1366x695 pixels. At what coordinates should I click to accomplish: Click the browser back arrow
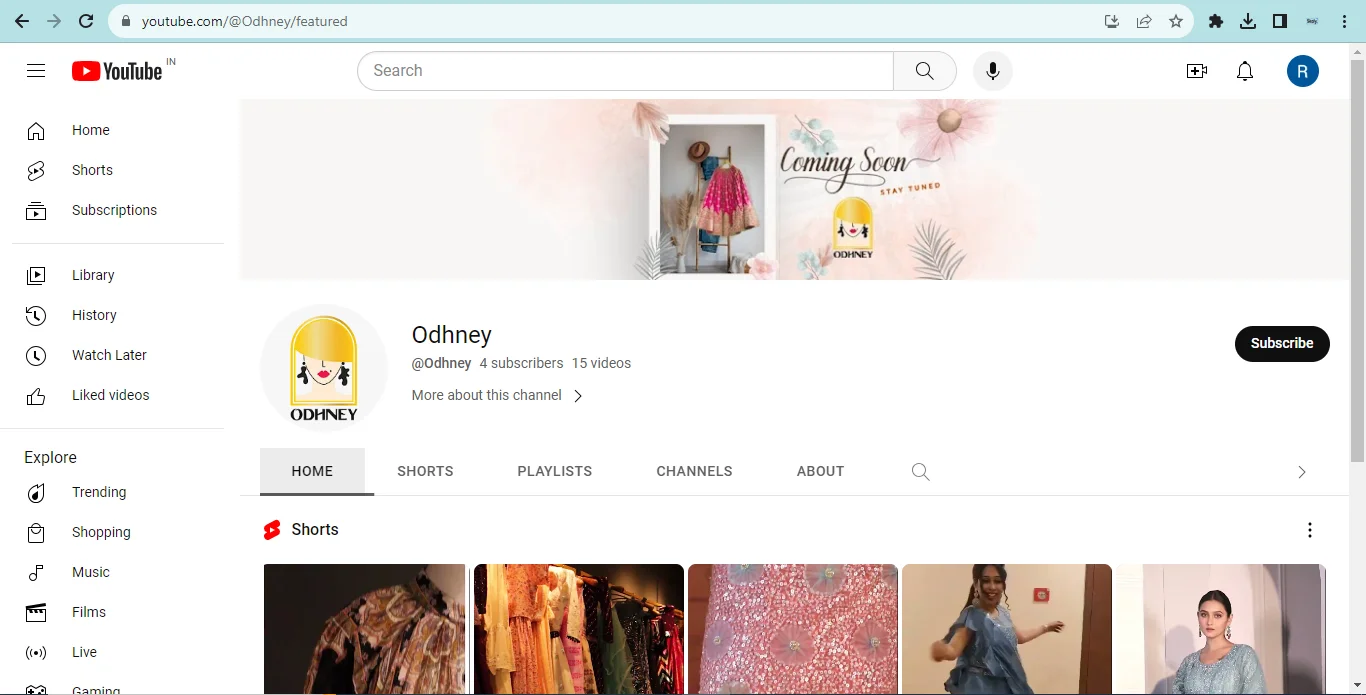click(22, 21)
